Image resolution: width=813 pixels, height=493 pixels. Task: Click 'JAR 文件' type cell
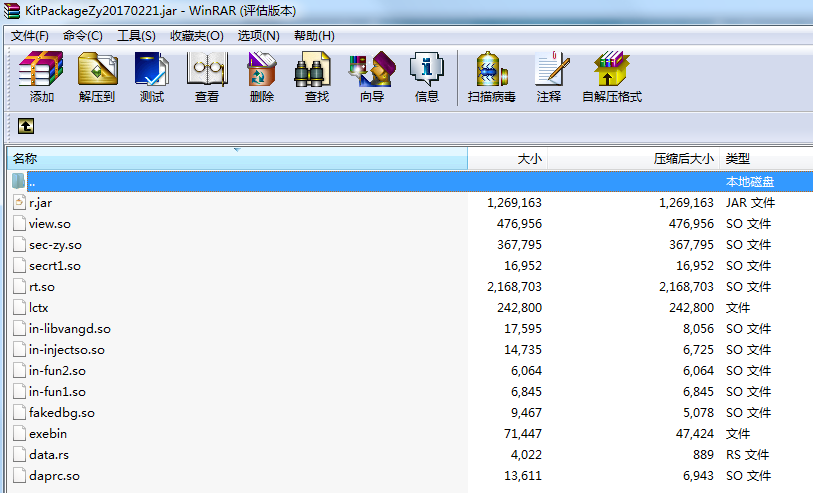750,202
